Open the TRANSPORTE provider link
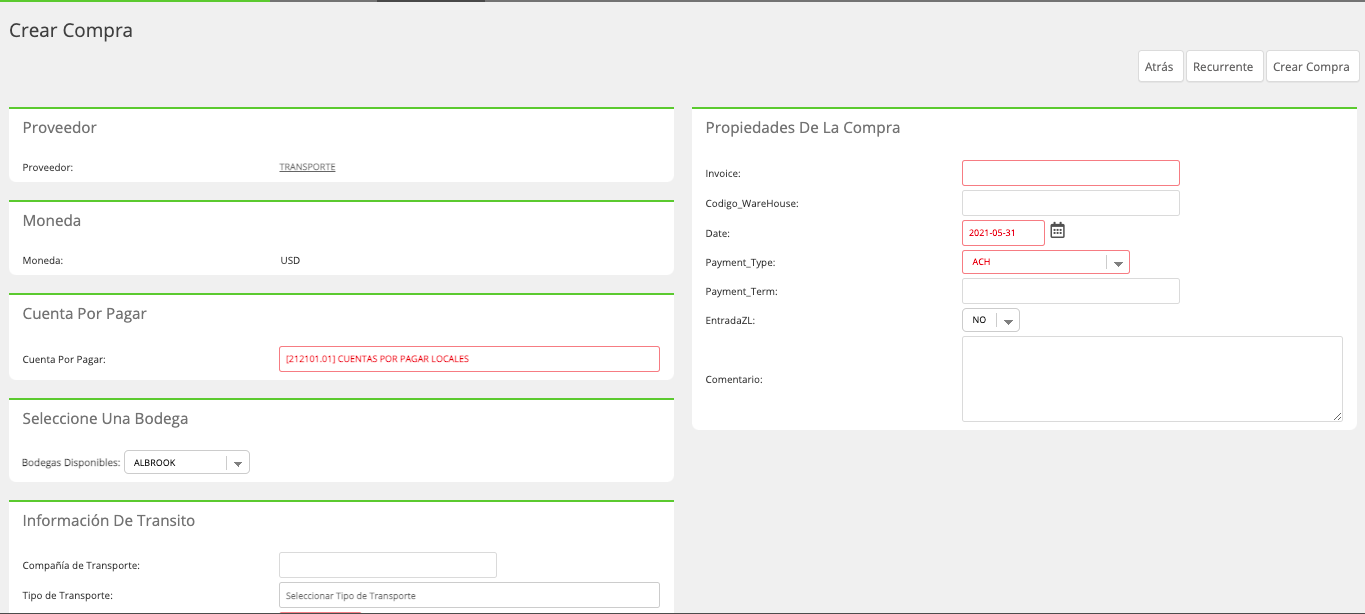Screen dimensions: 1365x614 tap(307, 167)
